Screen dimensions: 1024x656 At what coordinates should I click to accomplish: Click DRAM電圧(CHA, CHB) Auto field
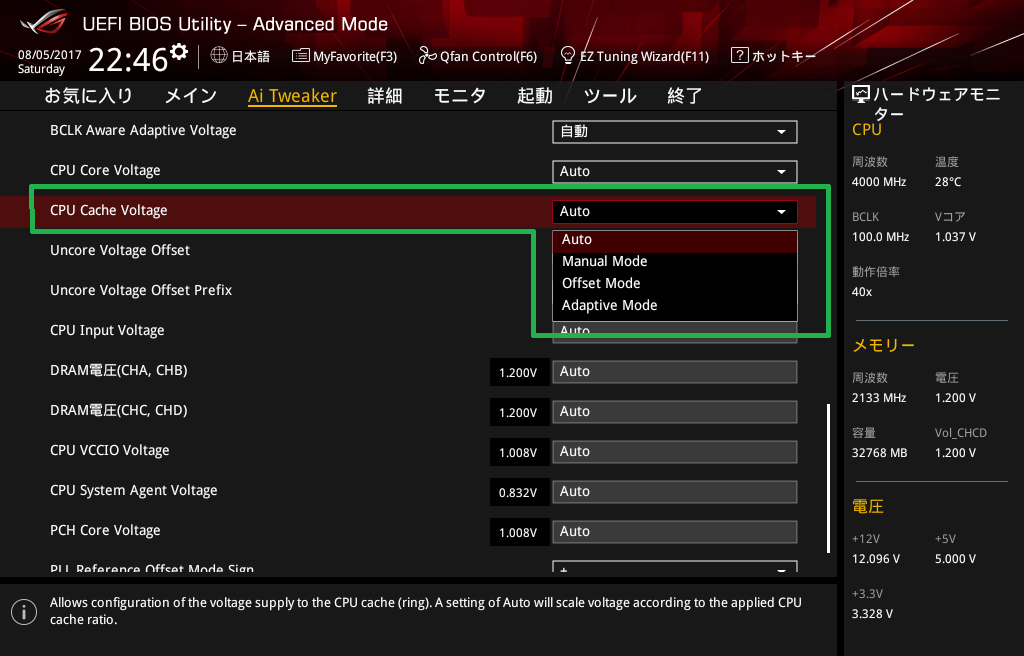tap(675, 372)
